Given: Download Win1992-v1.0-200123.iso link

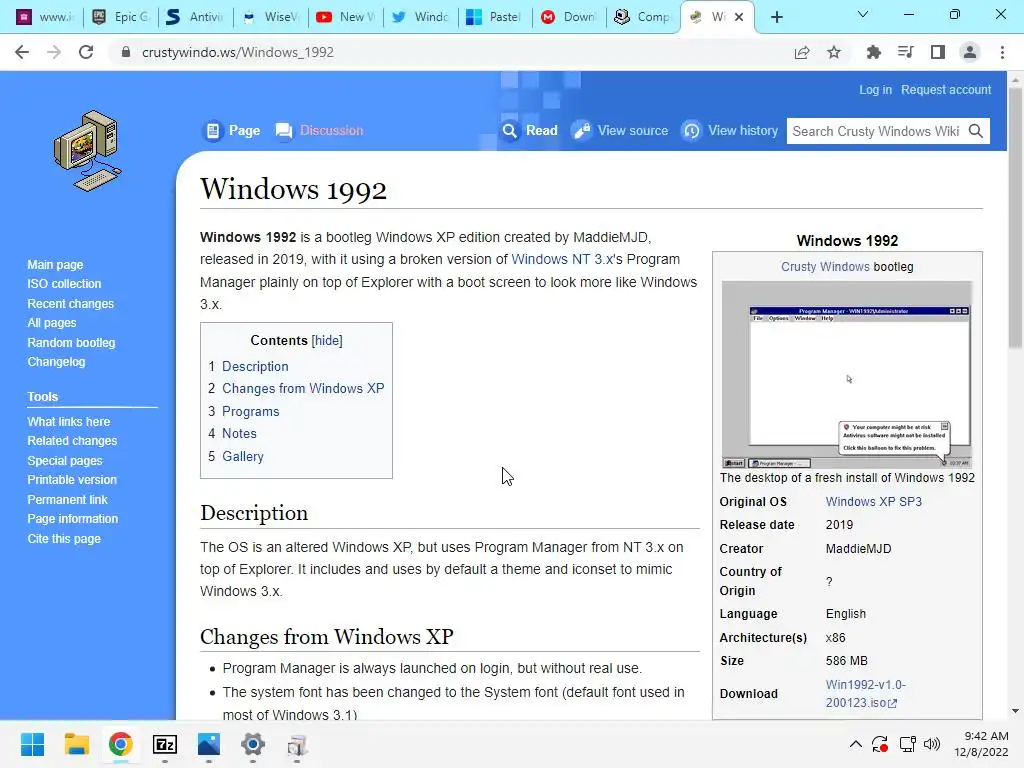Looking at the screenshot, I should [865, 694].
